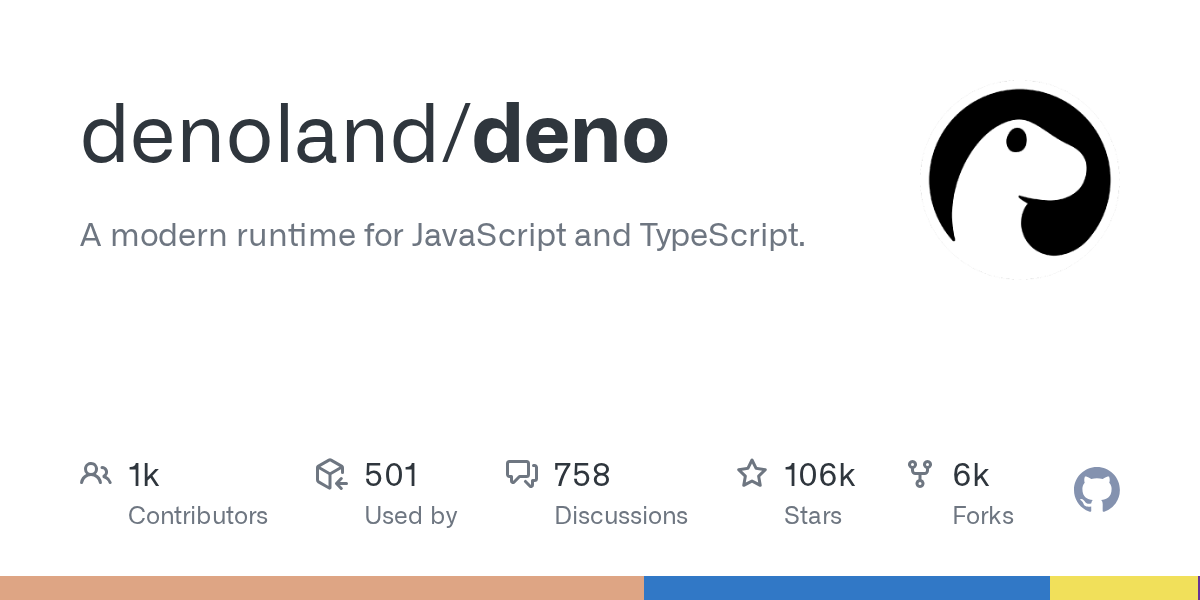This screenshot has height=600, width=1200.
Task: Click the Used by package icon
Action: coord(331,474)
